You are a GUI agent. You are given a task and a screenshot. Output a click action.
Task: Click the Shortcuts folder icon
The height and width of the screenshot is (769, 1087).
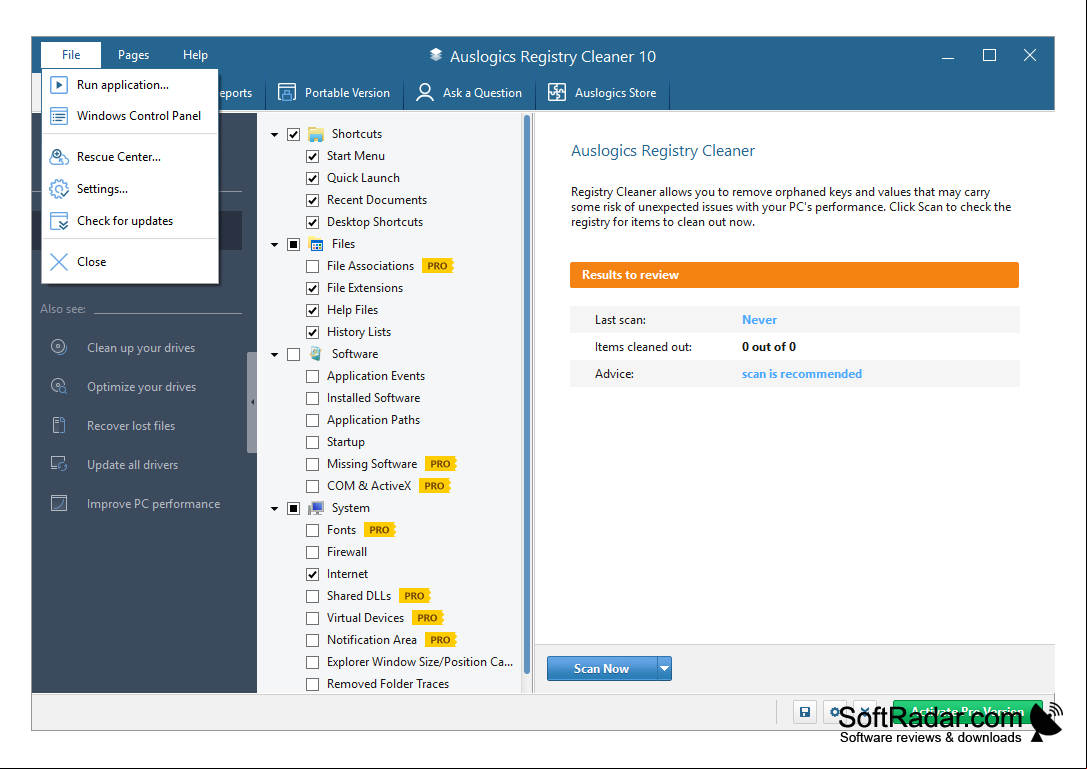(x=316, y=134)
